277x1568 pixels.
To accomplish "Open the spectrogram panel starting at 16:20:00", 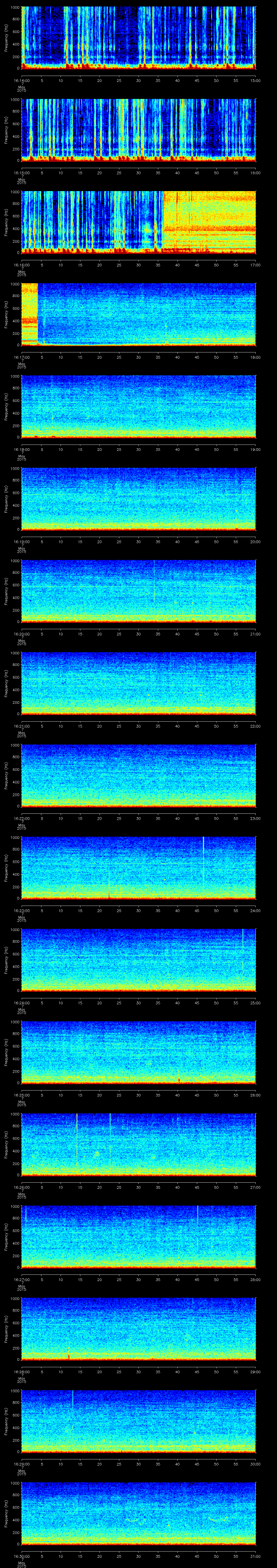I will pyautogui.click(x=138, y=591).
